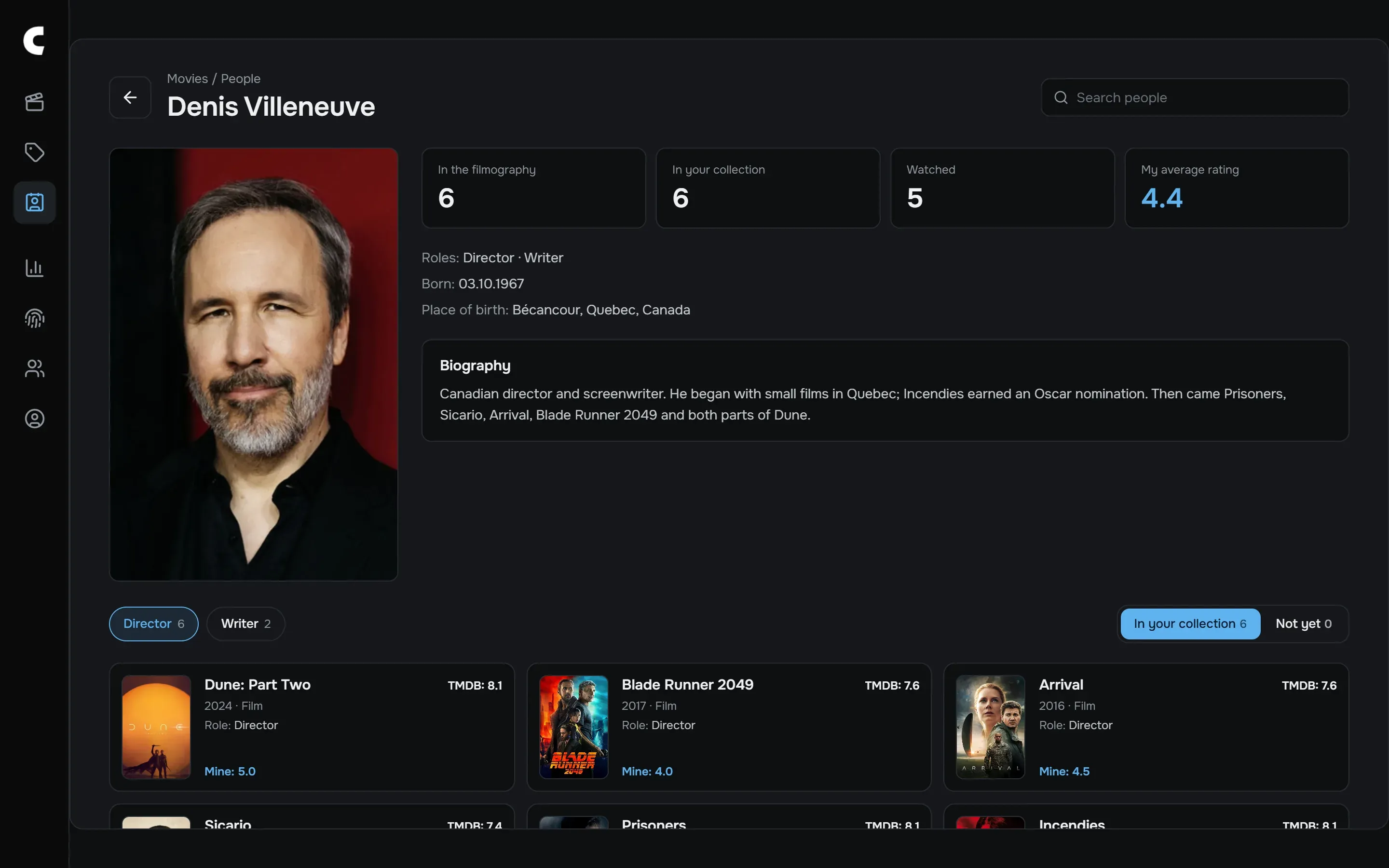The height and width of the screenshot is (868, 1389).
Task: Click the Watched stat card
Action: click(x=1002, y=188)
